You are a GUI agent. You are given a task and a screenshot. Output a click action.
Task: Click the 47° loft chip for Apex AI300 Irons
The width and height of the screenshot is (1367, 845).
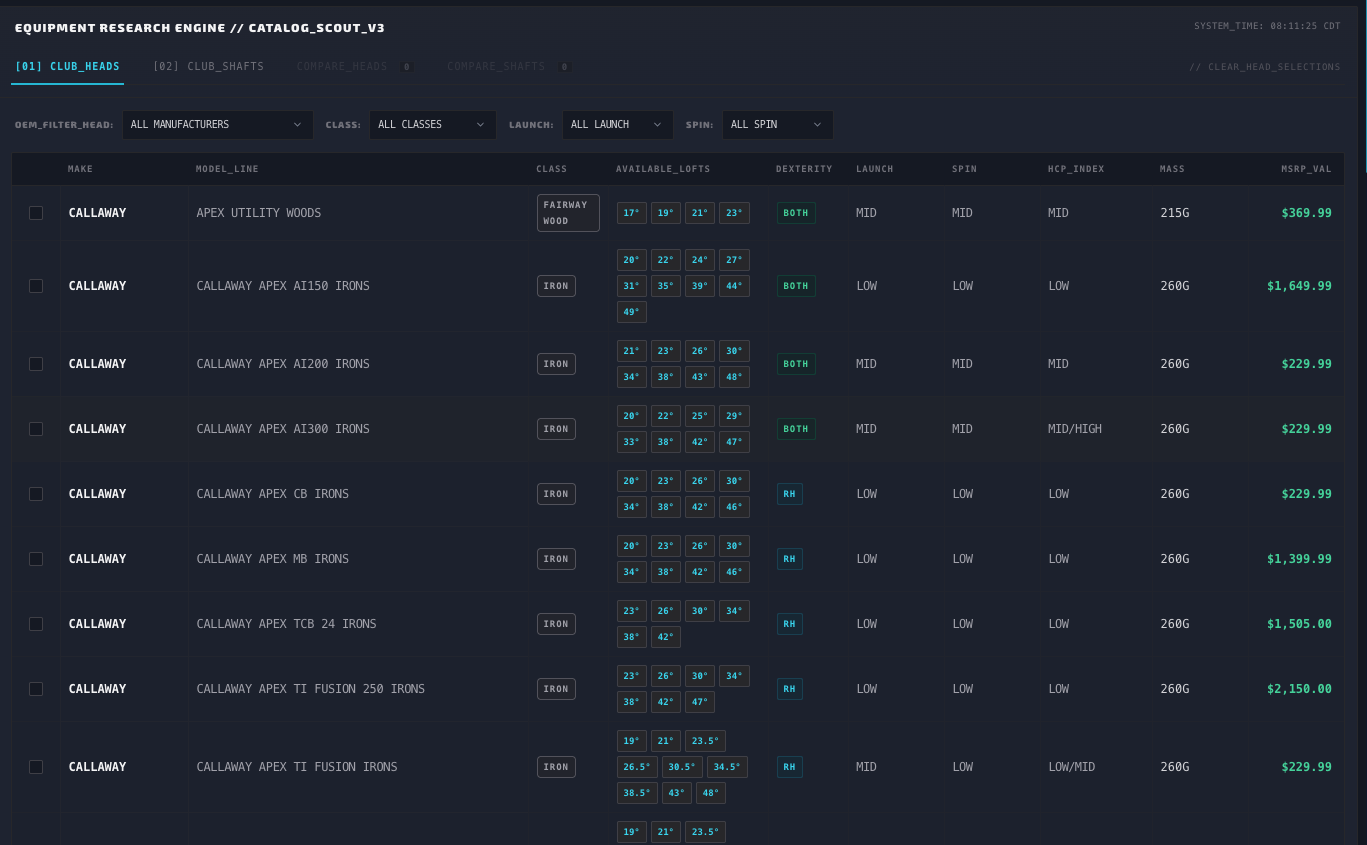(x=734, y=442)
